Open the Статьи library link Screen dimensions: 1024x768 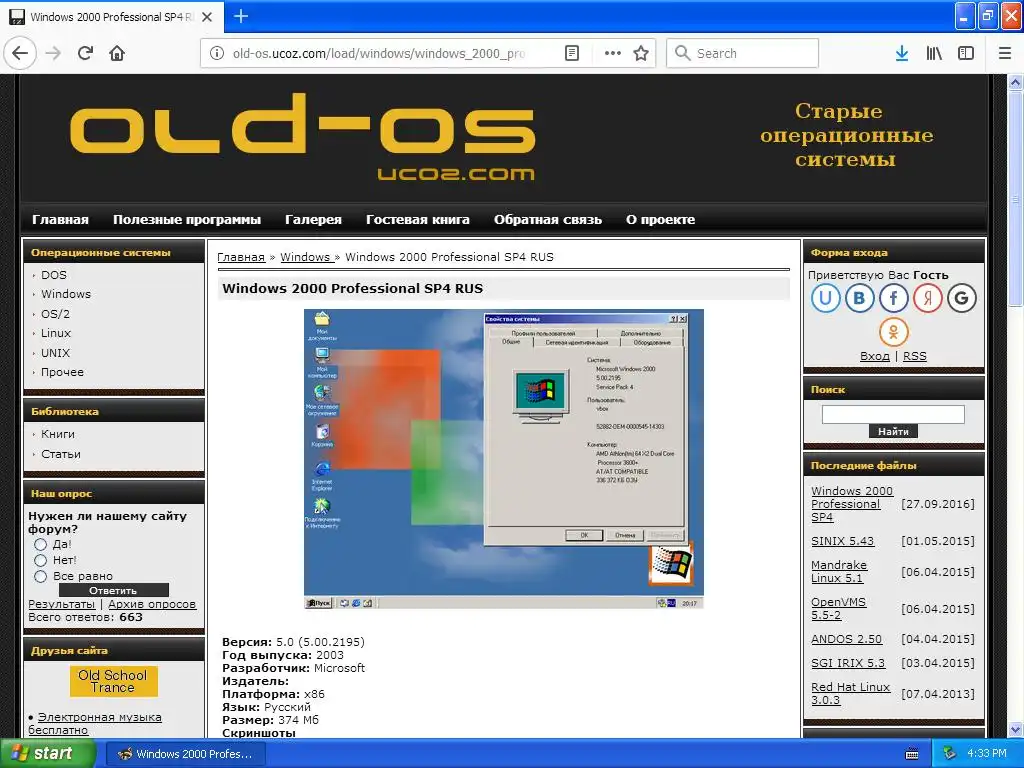(61, 454)
